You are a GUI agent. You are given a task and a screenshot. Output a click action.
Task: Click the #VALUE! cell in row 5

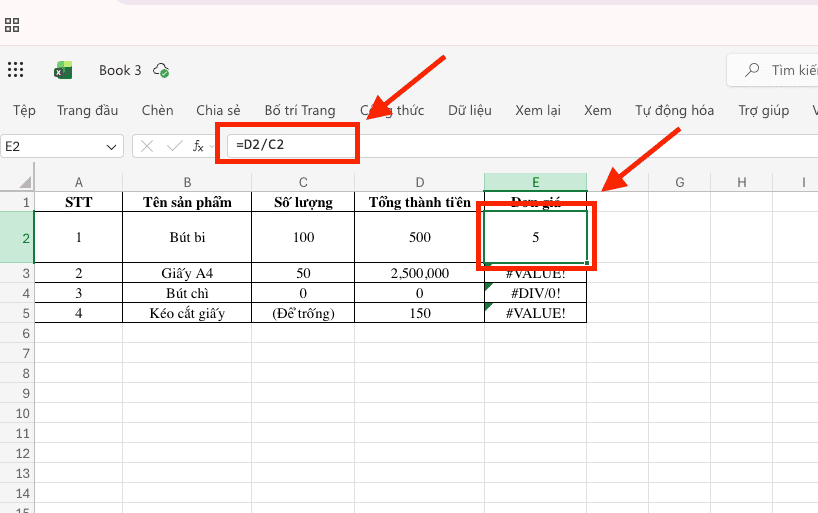[x=536, y=313]
